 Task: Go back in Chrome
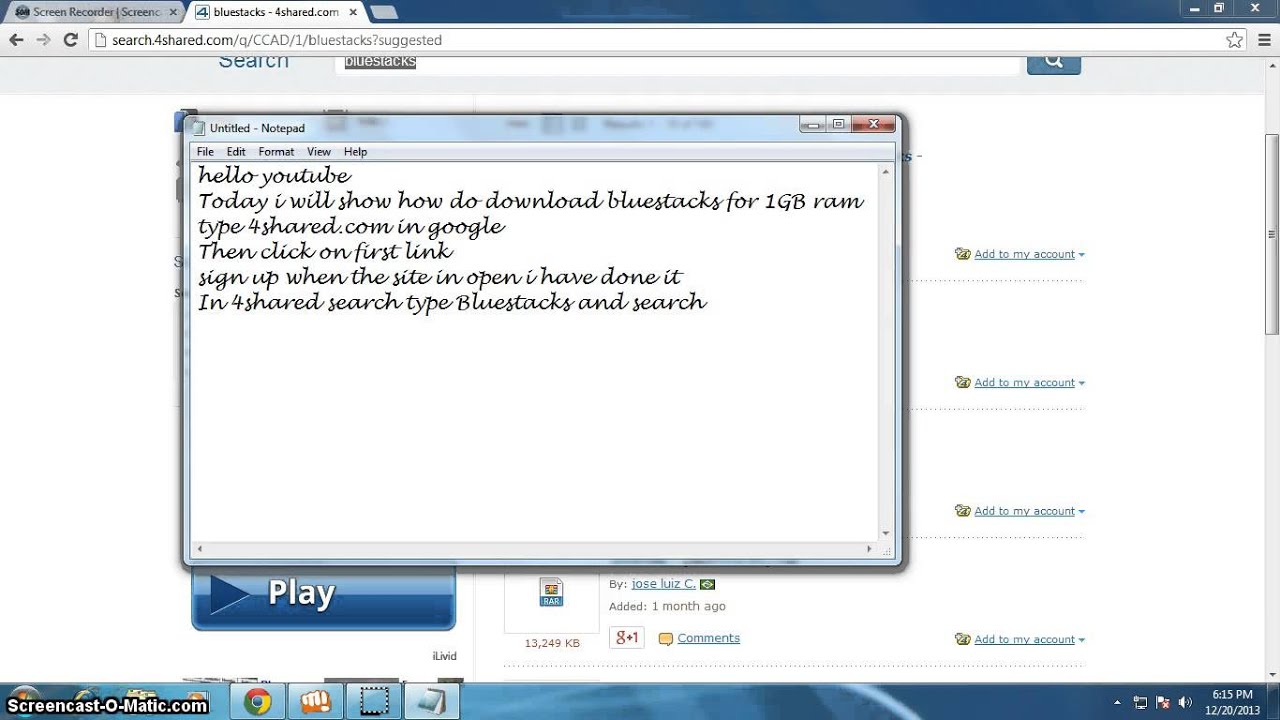[16, 40]
